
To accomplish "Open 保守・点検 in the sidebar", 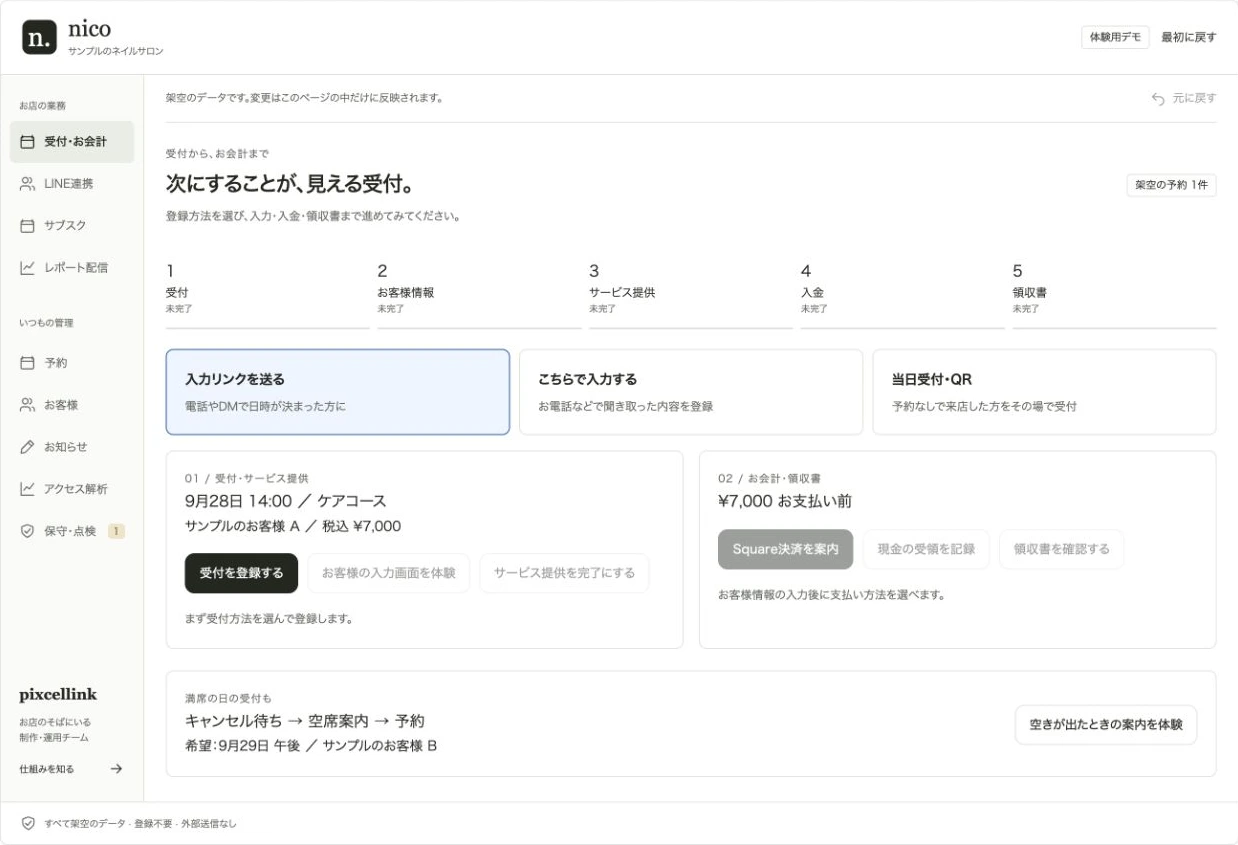I will pyautogui.click(x=72, y=531).
